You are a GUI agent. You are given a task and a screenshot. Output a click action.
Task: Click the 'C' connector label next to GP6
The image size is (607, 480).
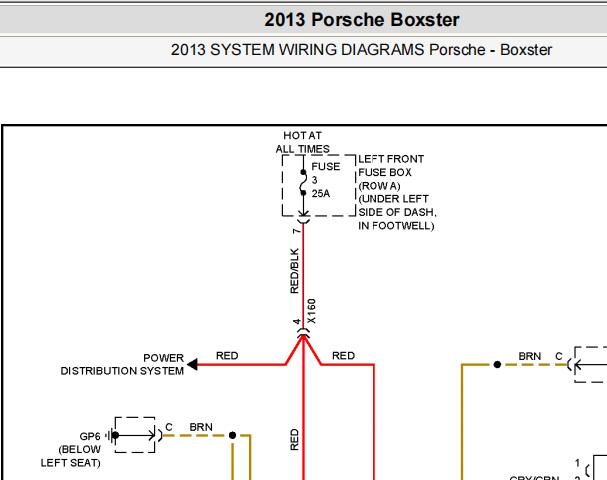(169, 427)
